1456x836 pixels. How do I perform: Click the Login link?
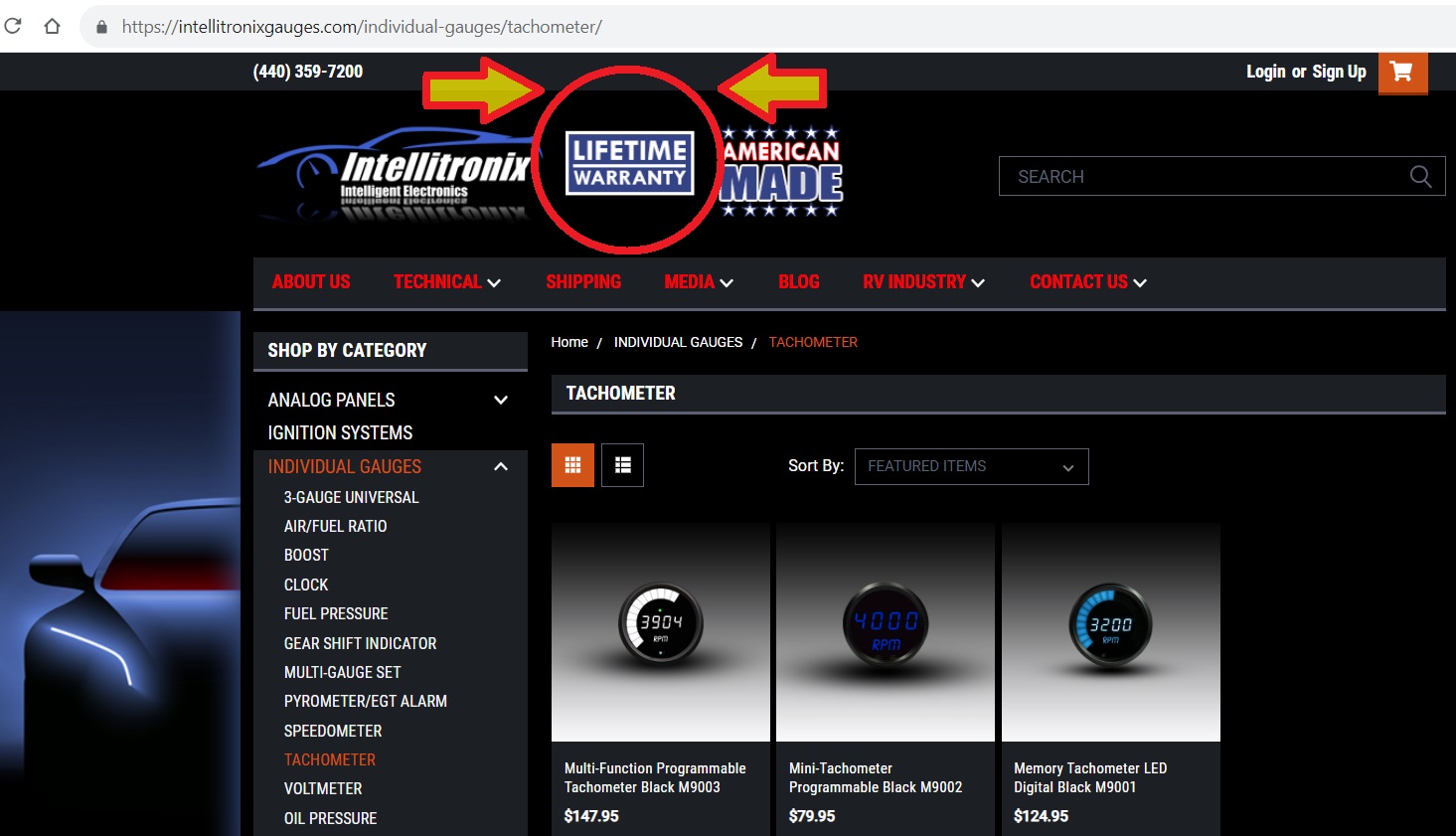coord(1265,72)
